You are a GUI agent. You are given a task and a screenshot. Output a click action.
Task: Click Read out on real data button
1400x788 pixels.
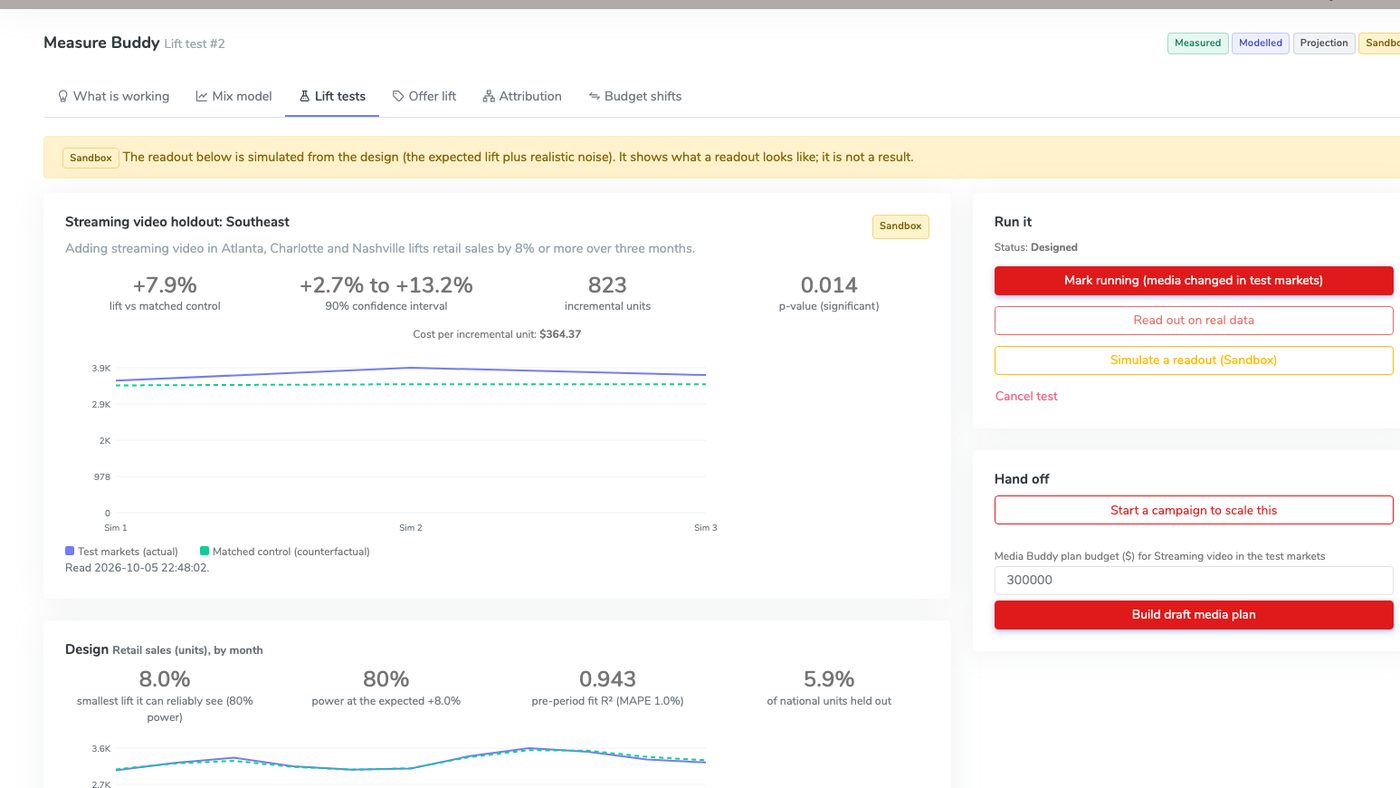click(1193, 320)
